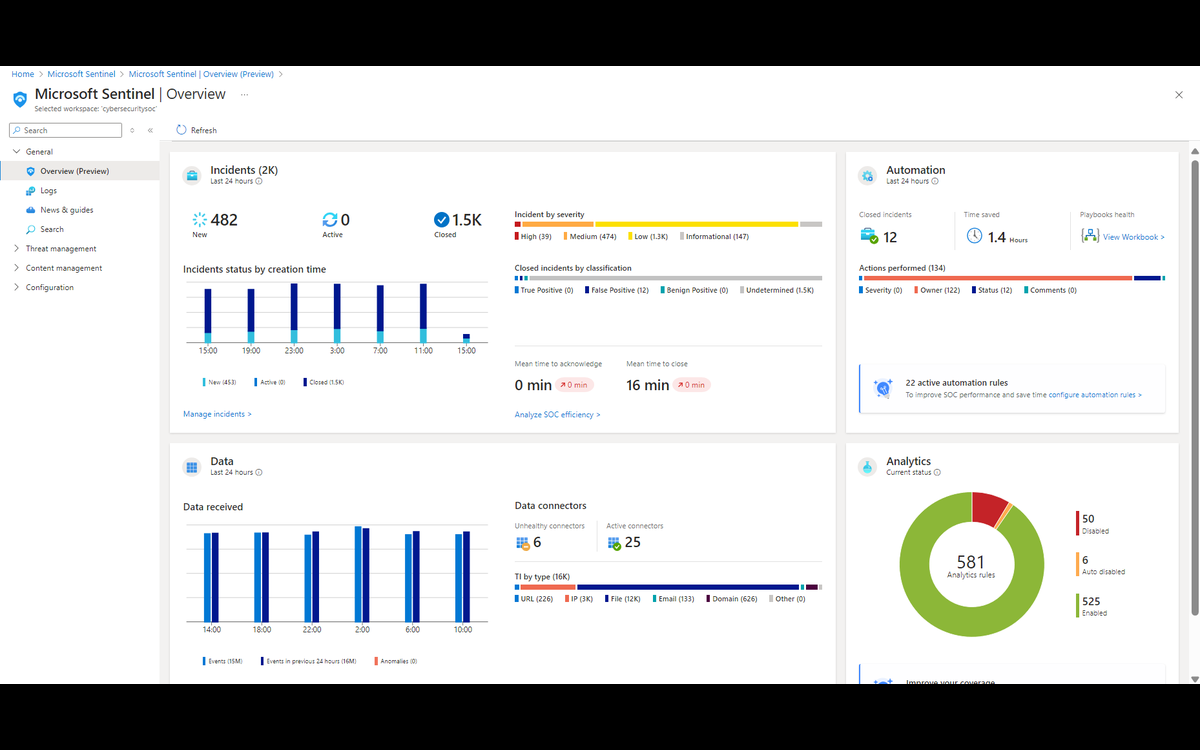Click the Enabled 525 analytics legend entry
The width and height of the screenshot is (1200, 750).
pos(1091,606)
